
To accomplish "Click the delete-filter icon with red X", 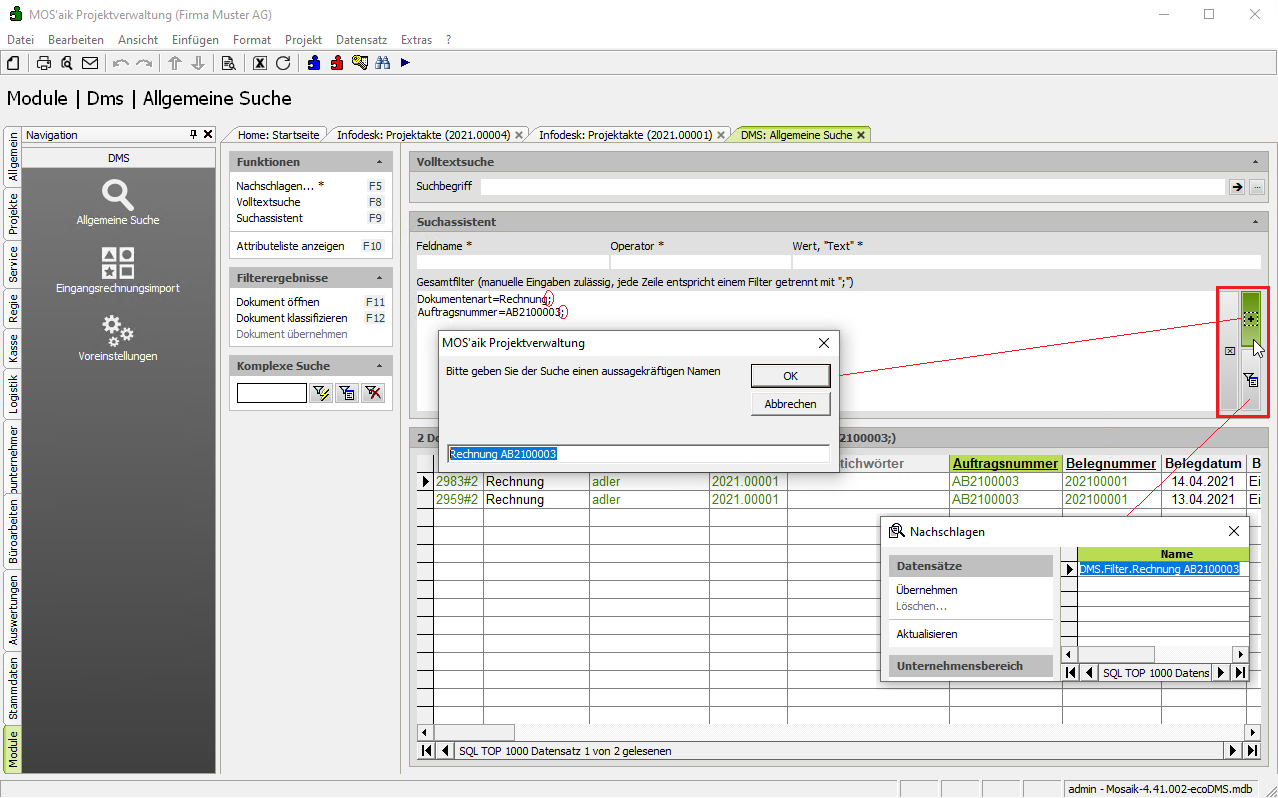I will point(373,393).
